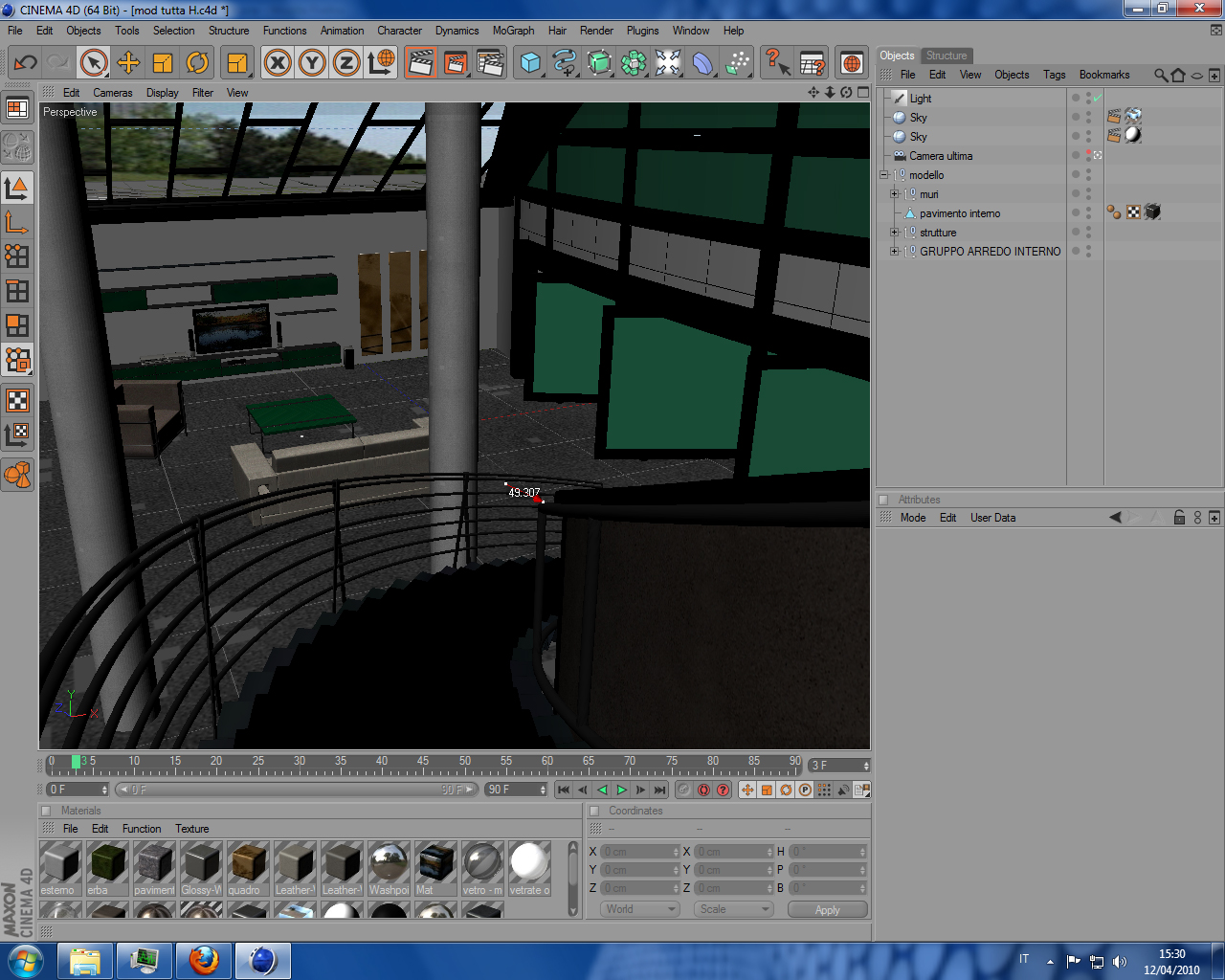The width and height of the screenshot is (1225, 980).
Task: Open the particle emitter objects icon
Action: pos(738,63)
